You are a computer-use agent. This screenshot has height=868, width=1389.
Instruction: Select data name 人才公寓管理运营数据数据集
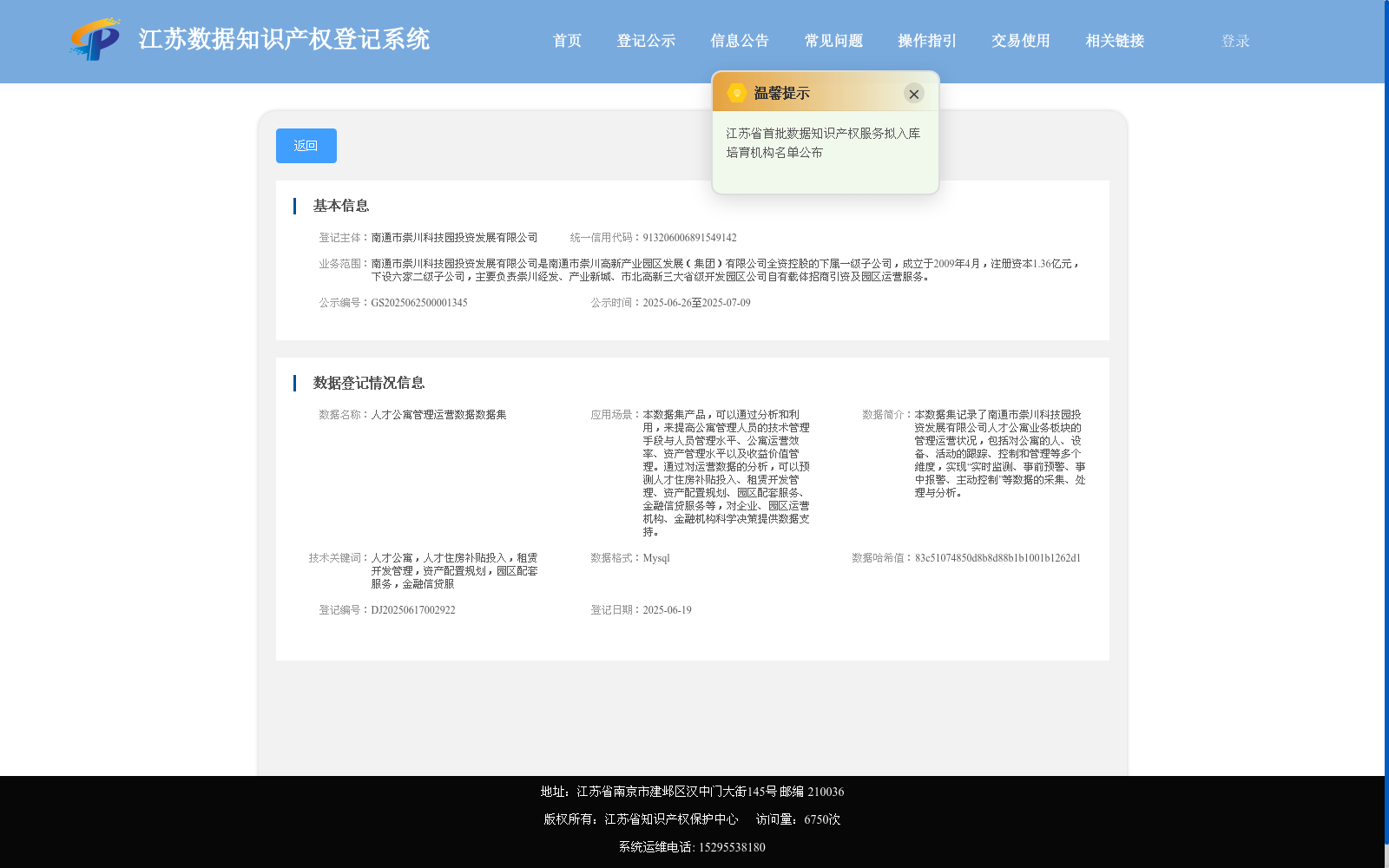click(438, 415)
